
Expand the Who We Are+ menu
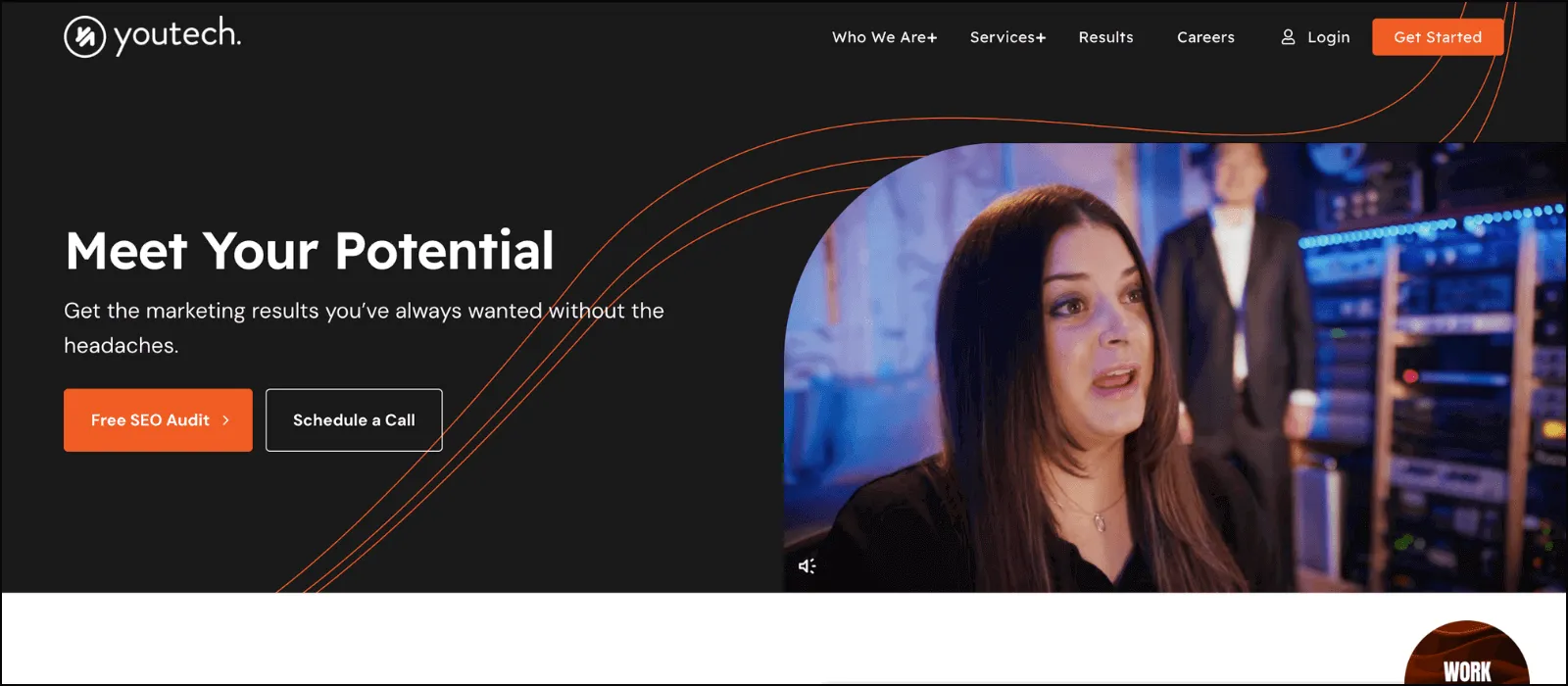coord(884,37)
